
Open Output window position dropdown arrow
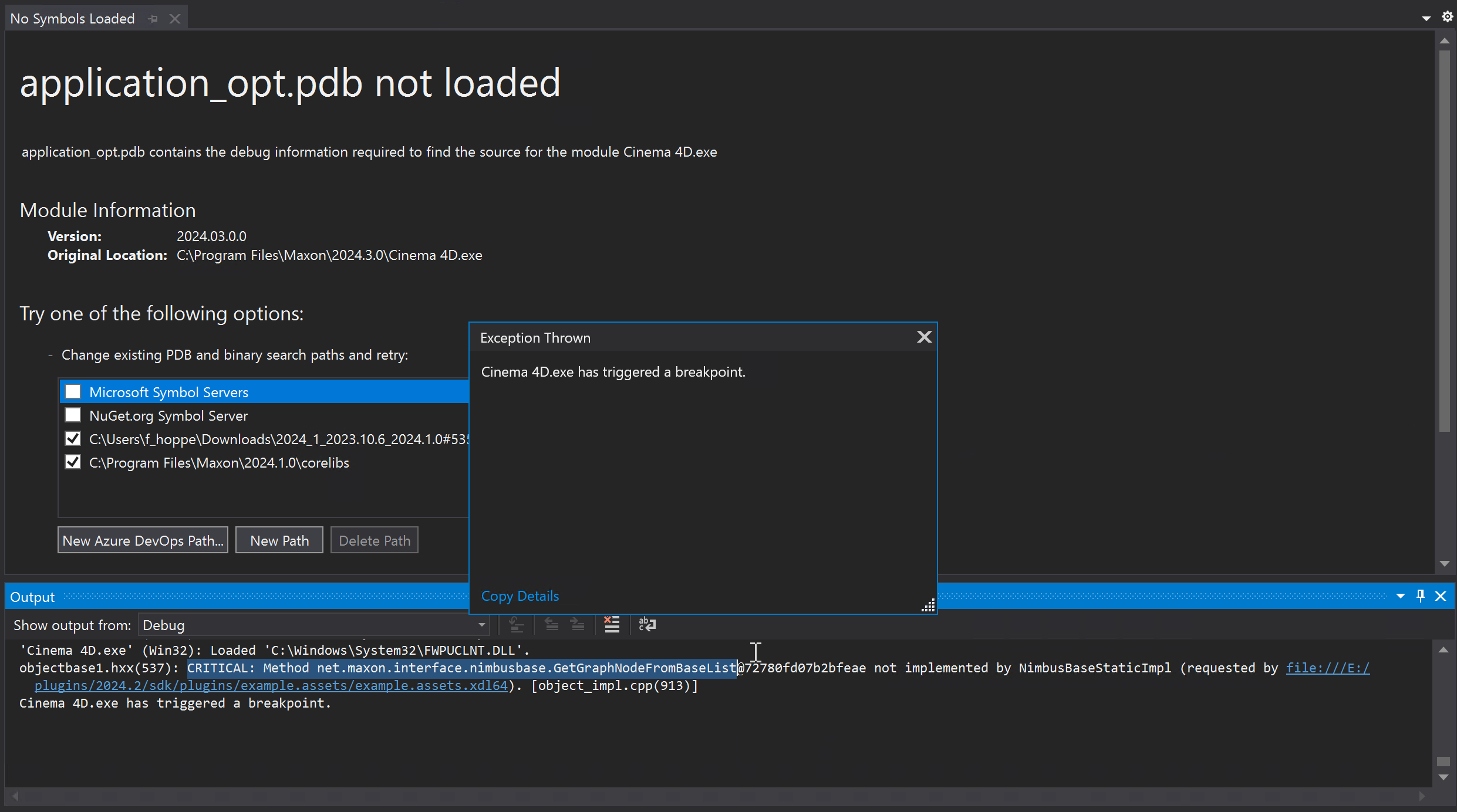pos(1400,596)
